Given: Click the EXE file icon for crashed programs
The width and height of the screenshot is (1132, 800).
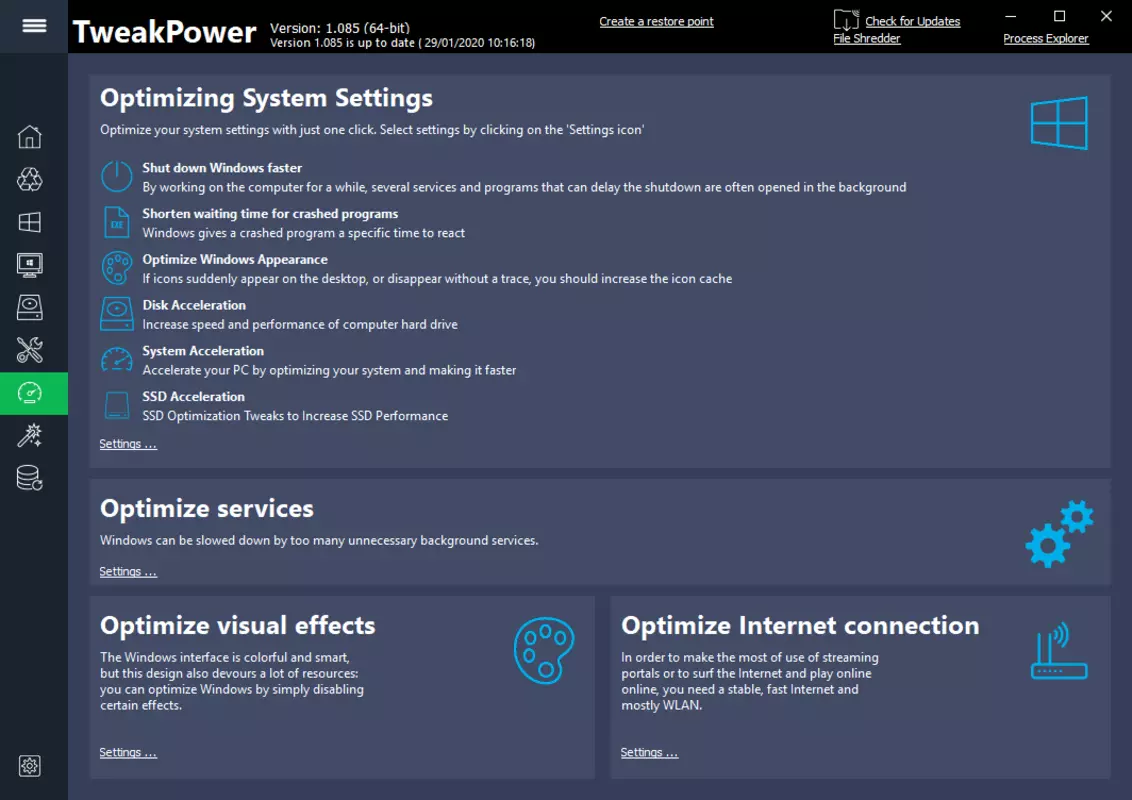Looking at the screenshot, I should click(116, 222).
